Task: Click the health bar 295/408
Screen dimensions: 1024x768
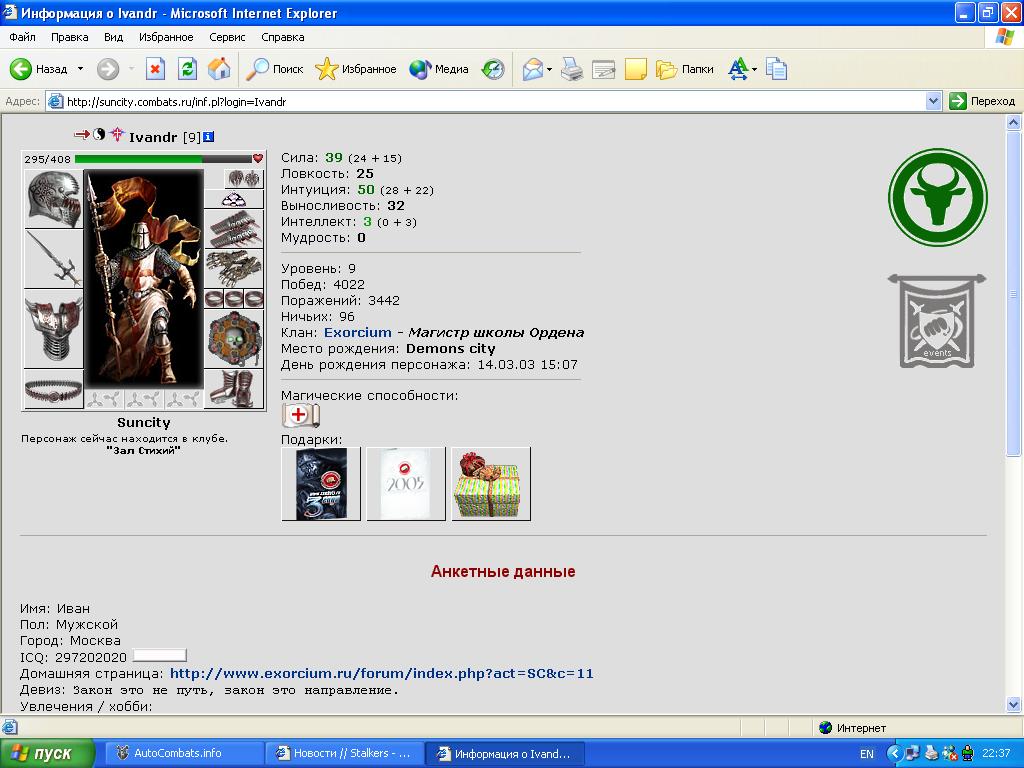Action: (x=163, y=159)
